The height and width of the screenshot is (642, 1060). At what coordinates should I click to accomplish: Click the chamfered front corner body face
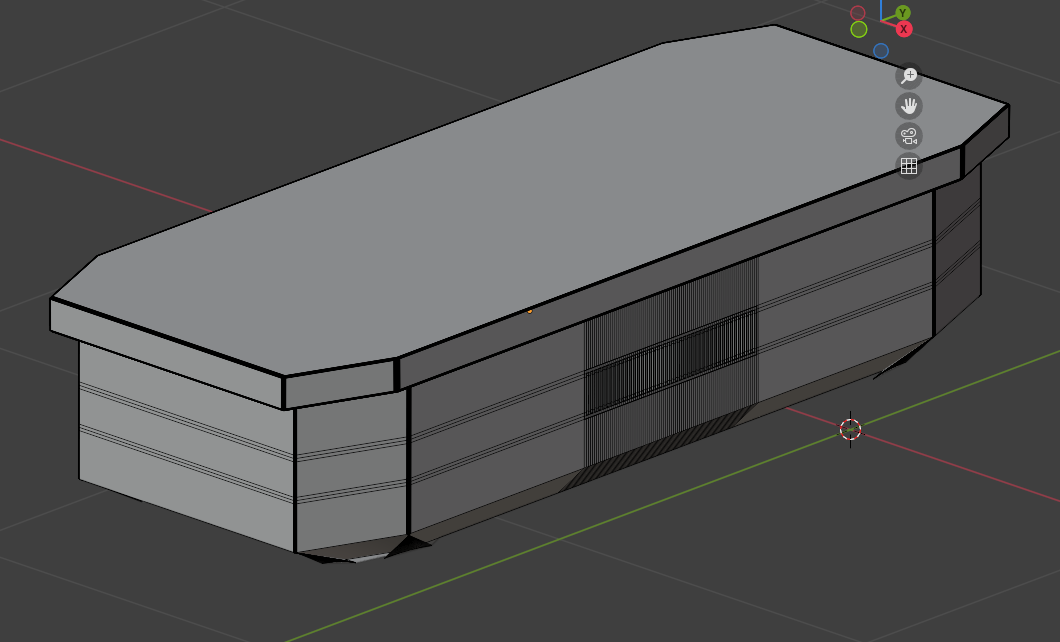coord(352,470)
